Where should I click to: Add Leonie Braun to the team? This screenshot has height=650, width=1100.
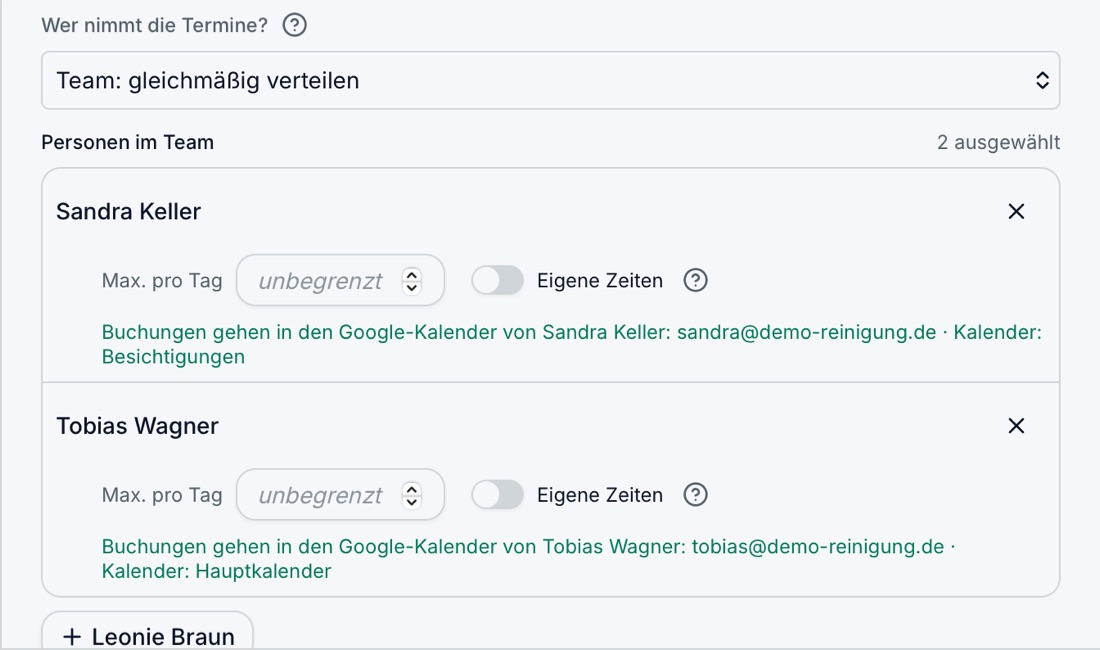point(147,631)
